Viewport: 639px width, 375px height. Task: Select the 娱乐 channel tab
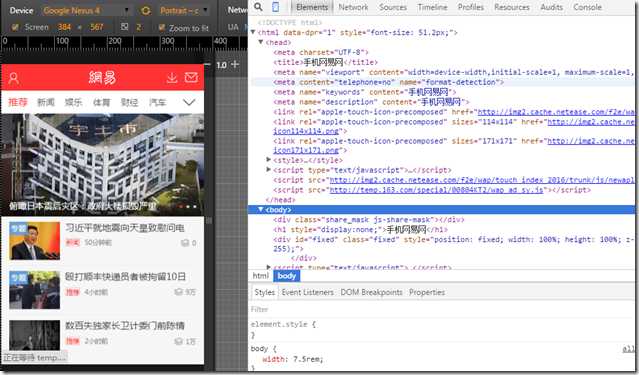pos(73,102)
